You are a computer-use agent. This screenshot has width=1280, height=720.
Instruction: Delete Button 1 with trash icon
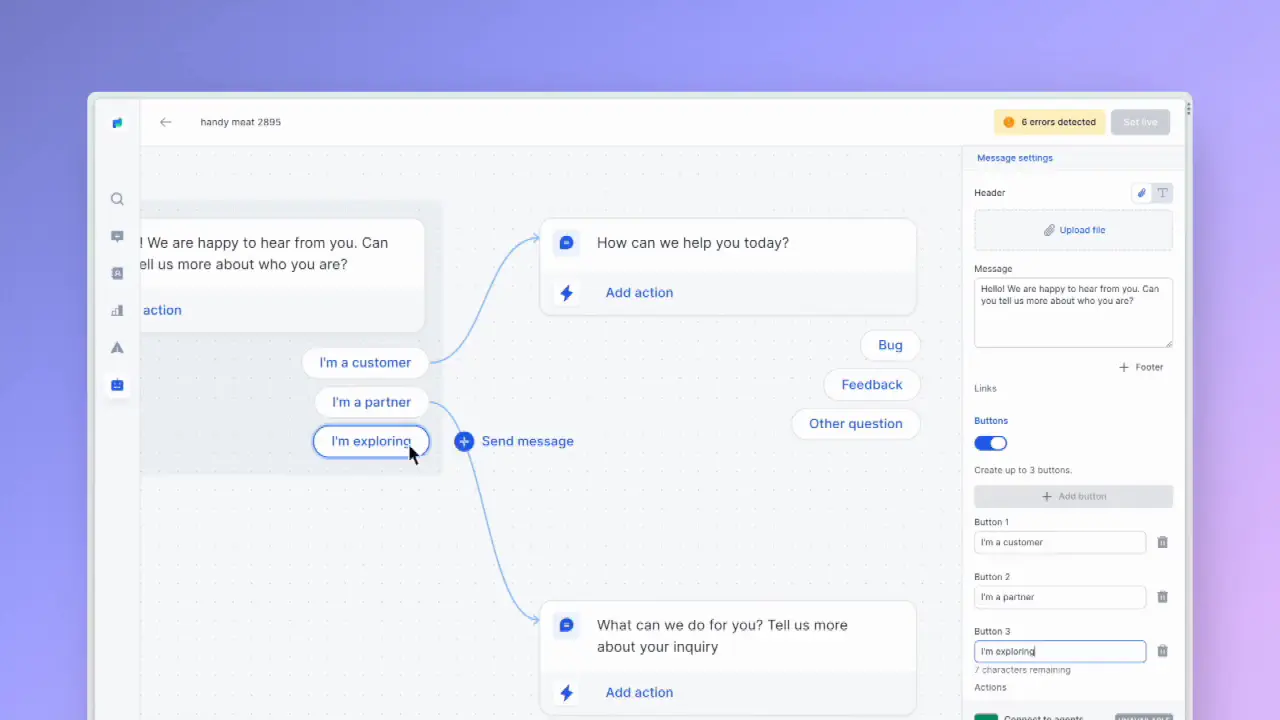click(1162, 542)
